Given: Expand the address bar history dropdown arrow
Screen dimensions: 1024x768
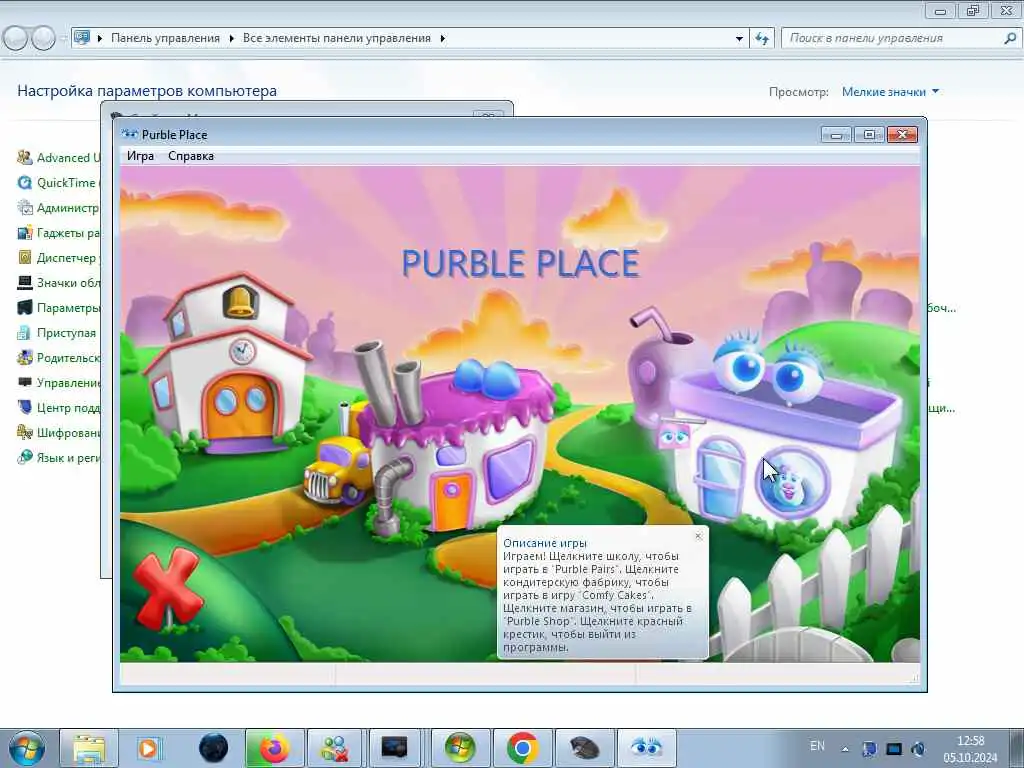Looking at the screenshot, I should (x=739, y=38).
